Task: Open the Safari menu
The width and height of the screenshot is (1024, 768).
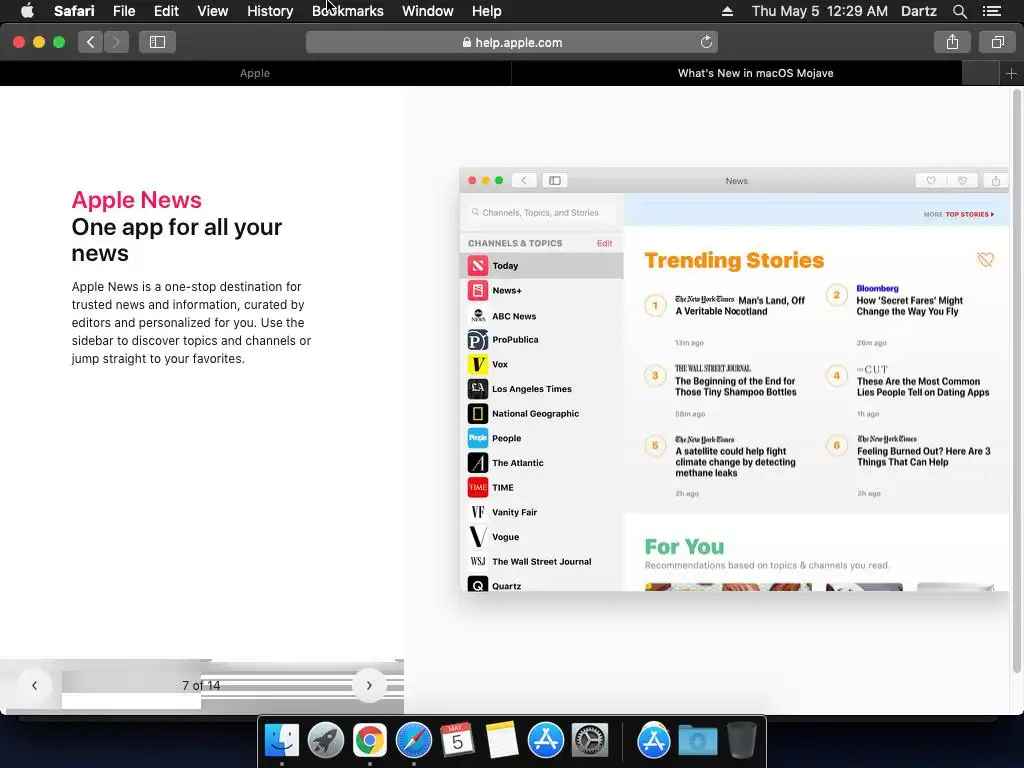Action: click(74, 11)
